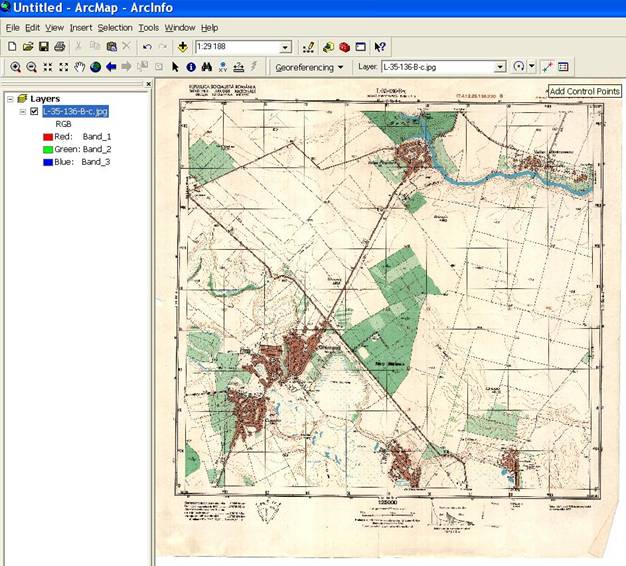Click the Add Data button

pos(183,47)
